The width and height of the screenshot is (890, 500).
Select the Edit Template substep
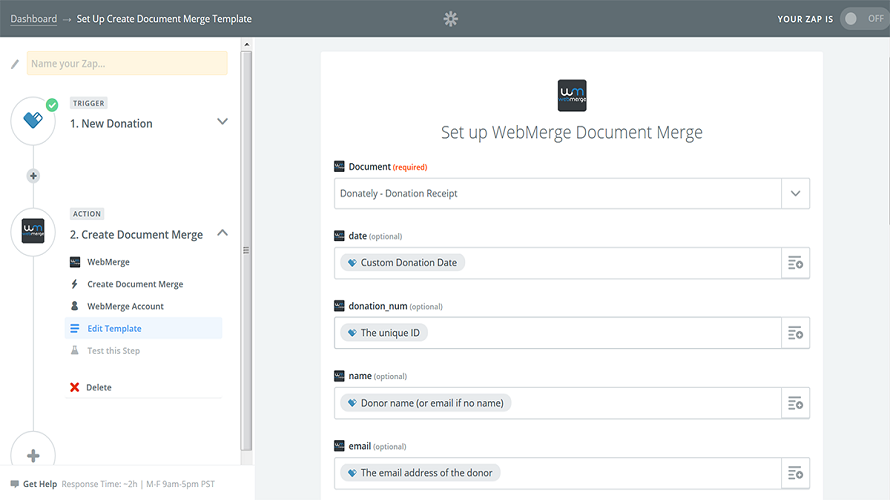point(144,328)
